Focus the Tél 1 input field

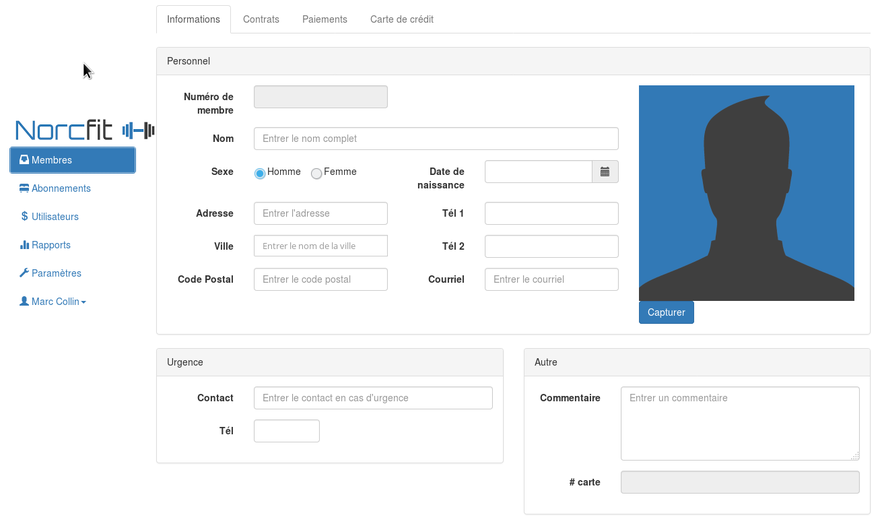point(552,213)
